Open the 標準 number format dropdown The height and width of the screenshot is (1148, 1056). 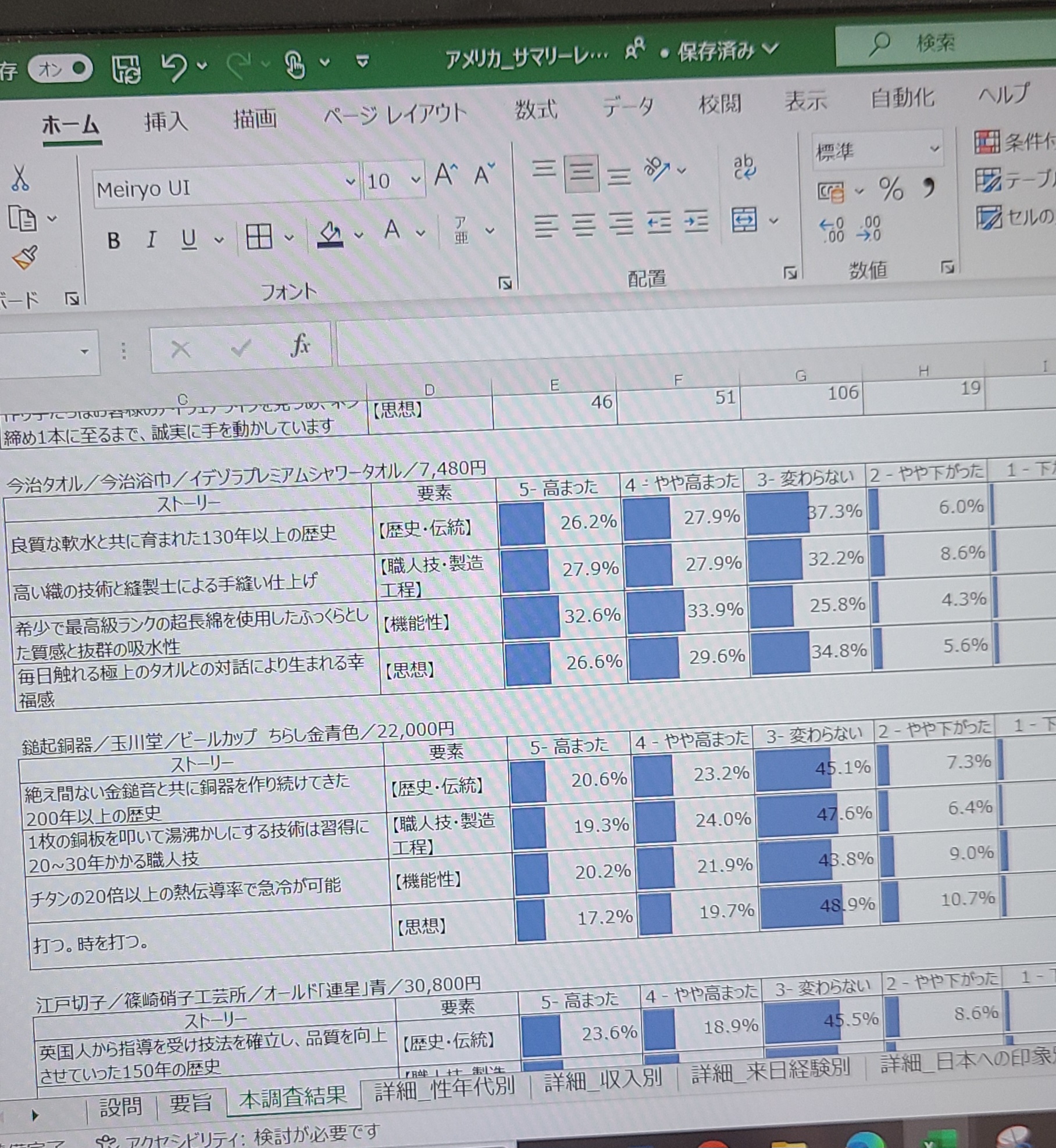(x=934, y=148)
